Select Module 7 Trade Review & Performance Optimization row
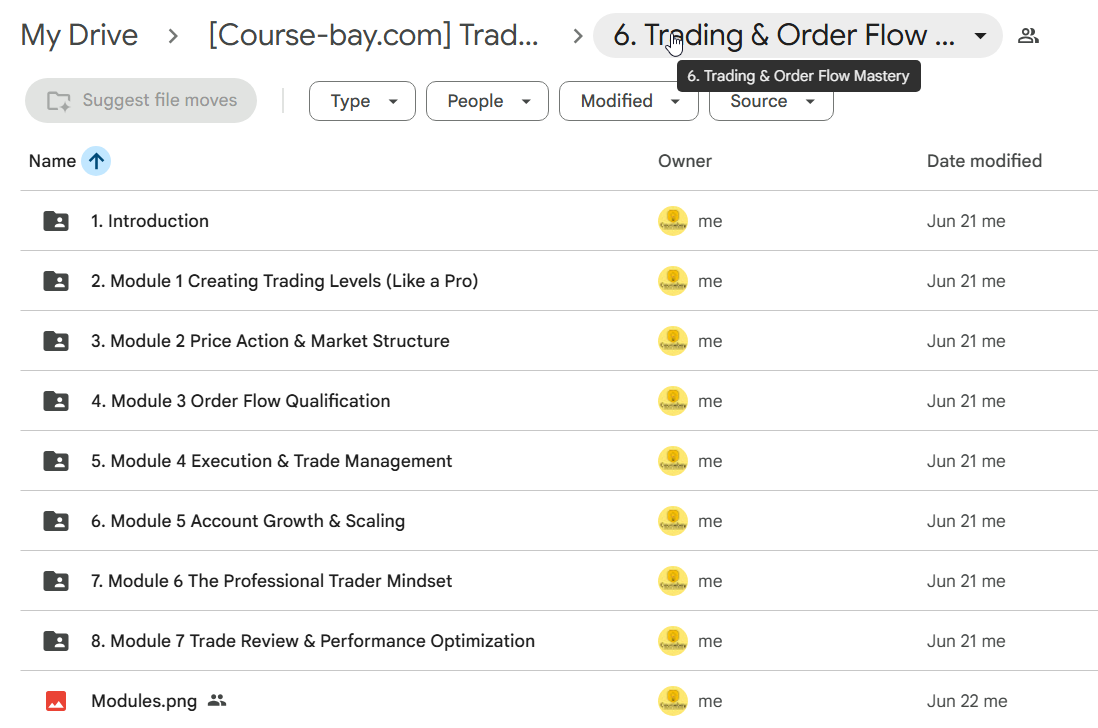Viewport: 1098px width, 728px height. (x=559, y=641)
